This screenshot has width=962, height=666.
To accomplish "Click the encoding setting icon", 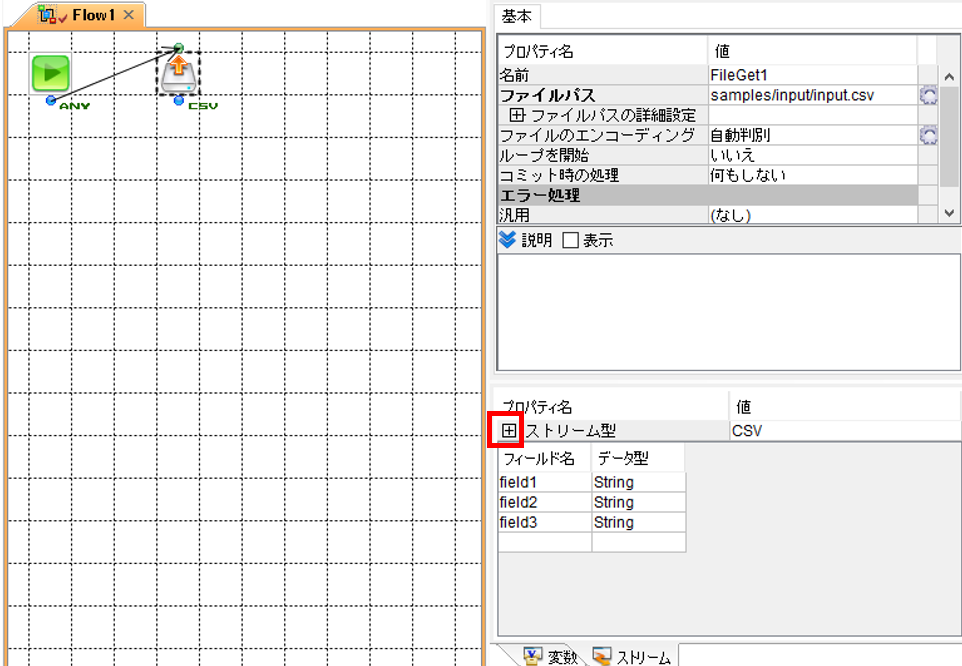I will tap(928, 135).
